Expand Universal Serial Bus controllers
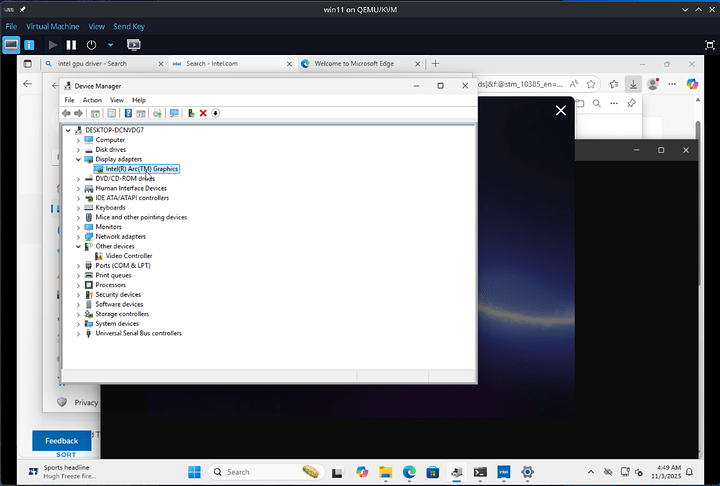The image size is (720, 486). (x=78, y=333)
